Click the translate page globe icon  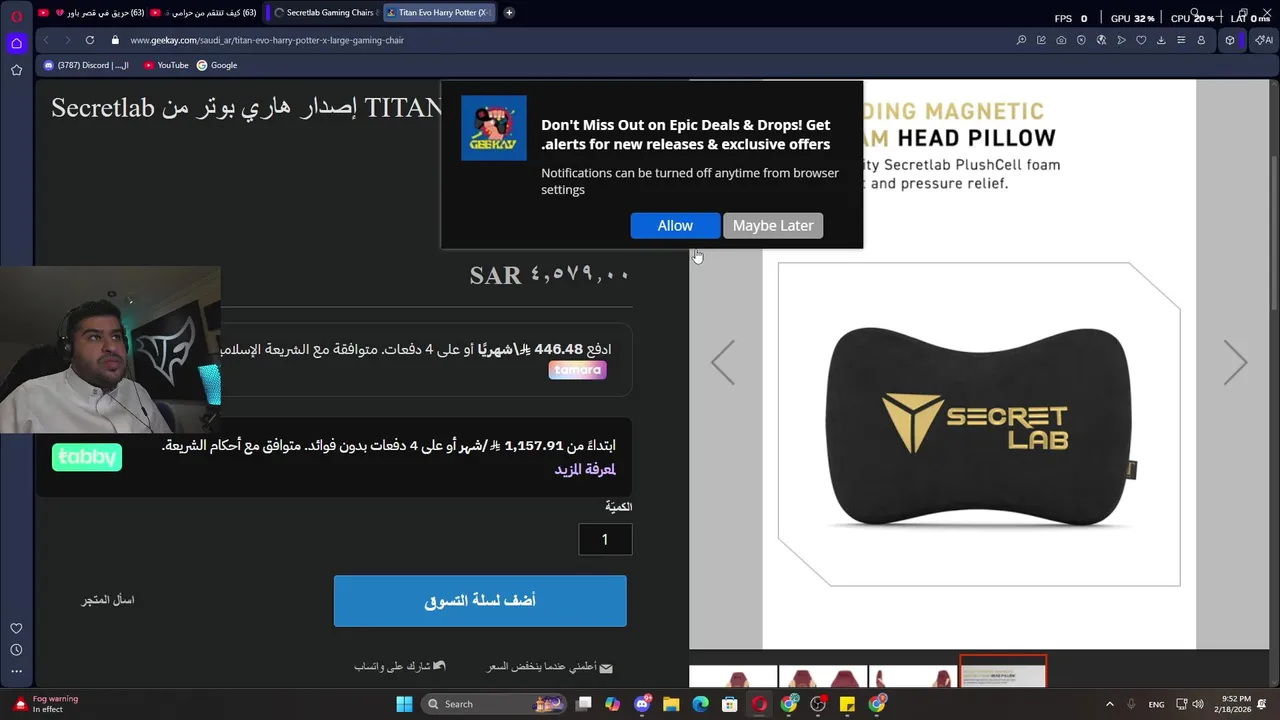pos(1101,40)
